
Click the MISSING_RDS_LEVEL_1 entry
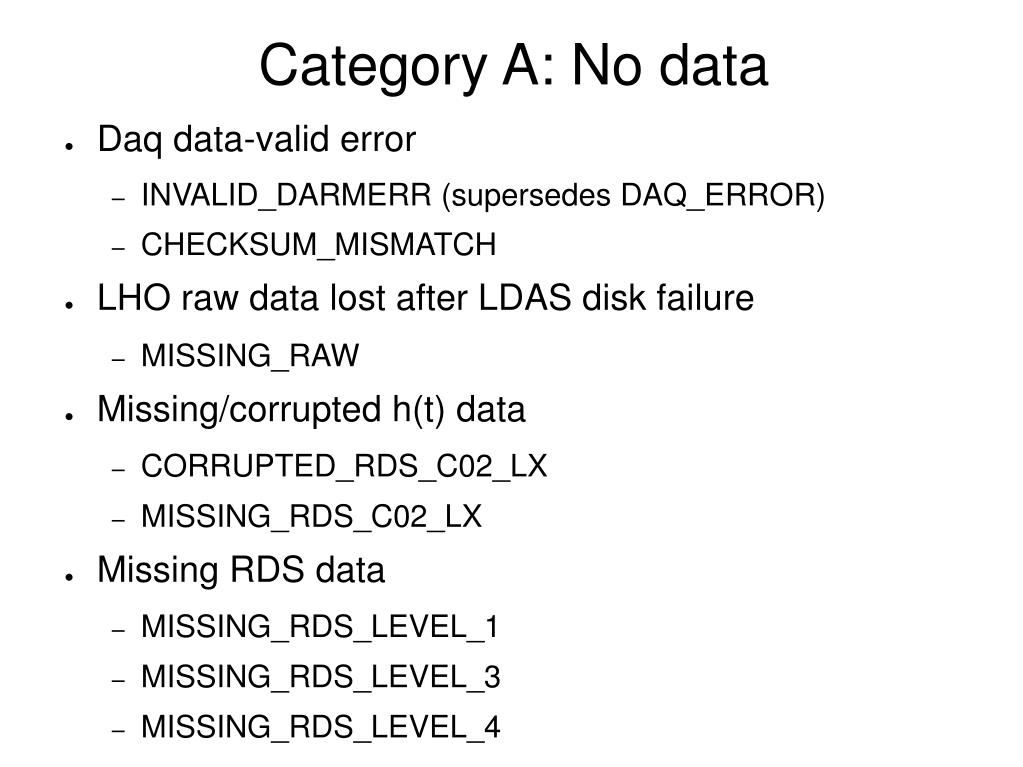click(x=320, y=627)
